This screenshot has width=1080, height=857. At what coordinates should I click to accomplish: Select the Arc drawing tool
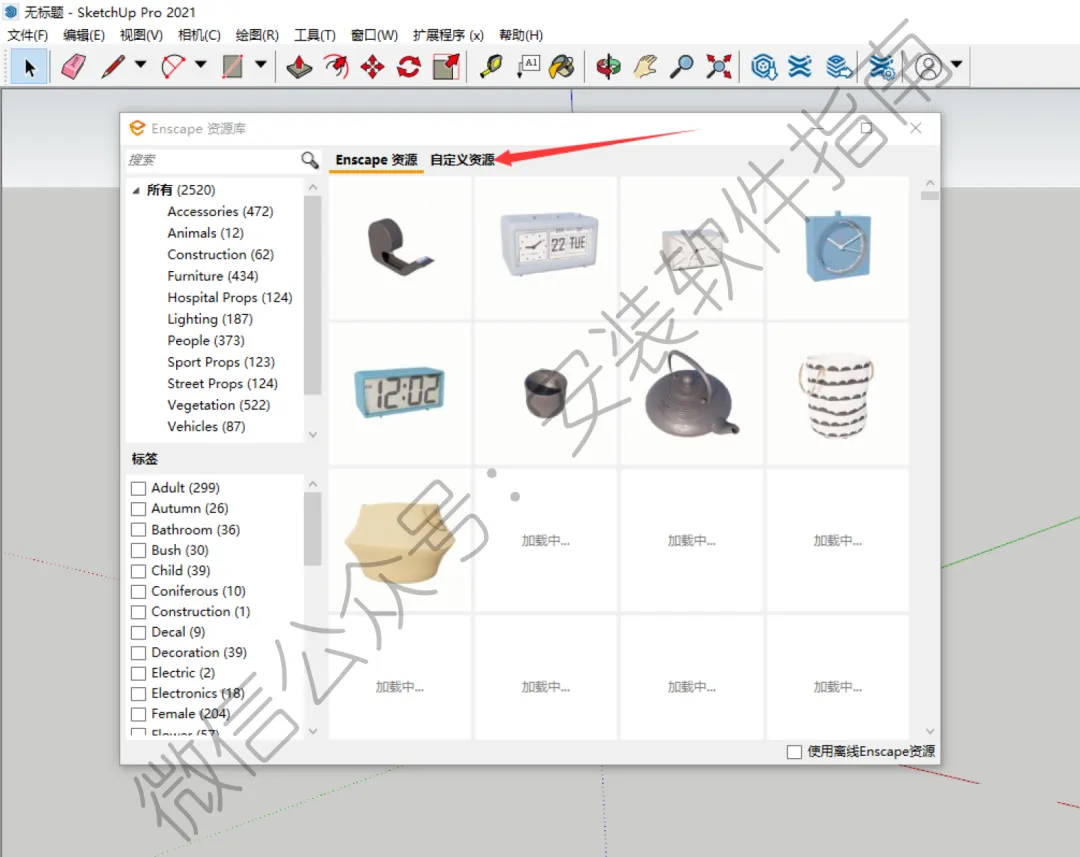173,67
